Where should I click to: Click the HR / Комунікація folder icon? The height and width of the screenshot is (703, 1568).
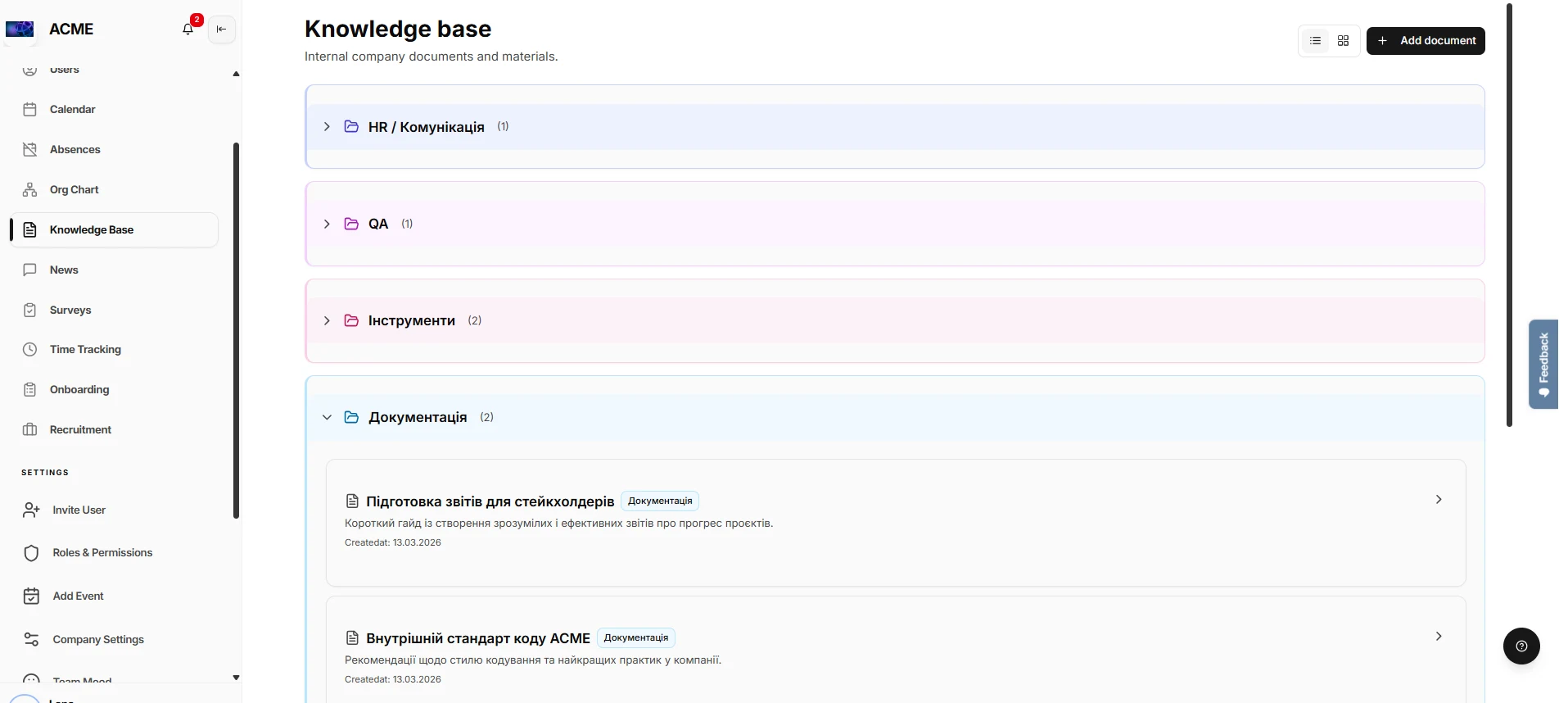point(351,126)
